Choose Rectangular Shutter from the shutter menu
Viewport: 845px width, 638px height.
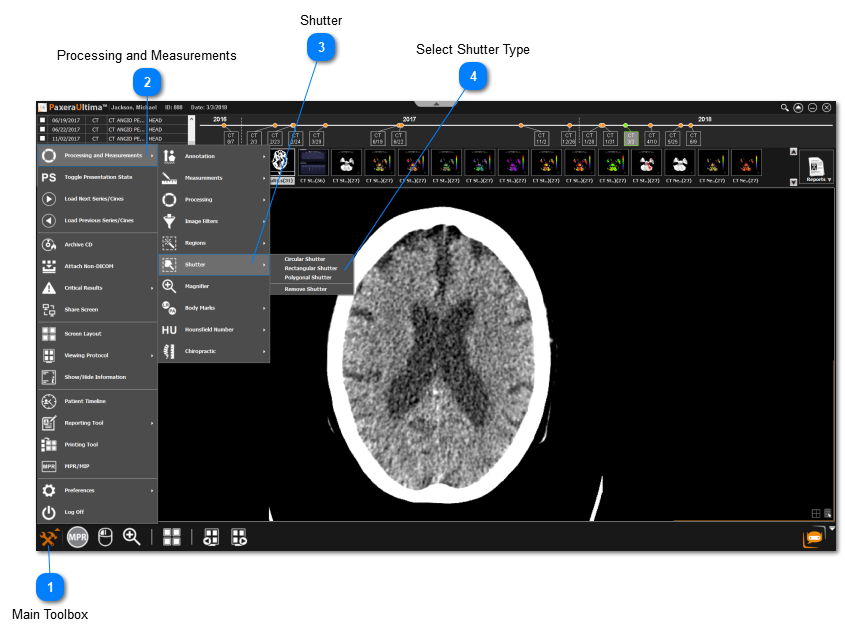coord(310,268)
